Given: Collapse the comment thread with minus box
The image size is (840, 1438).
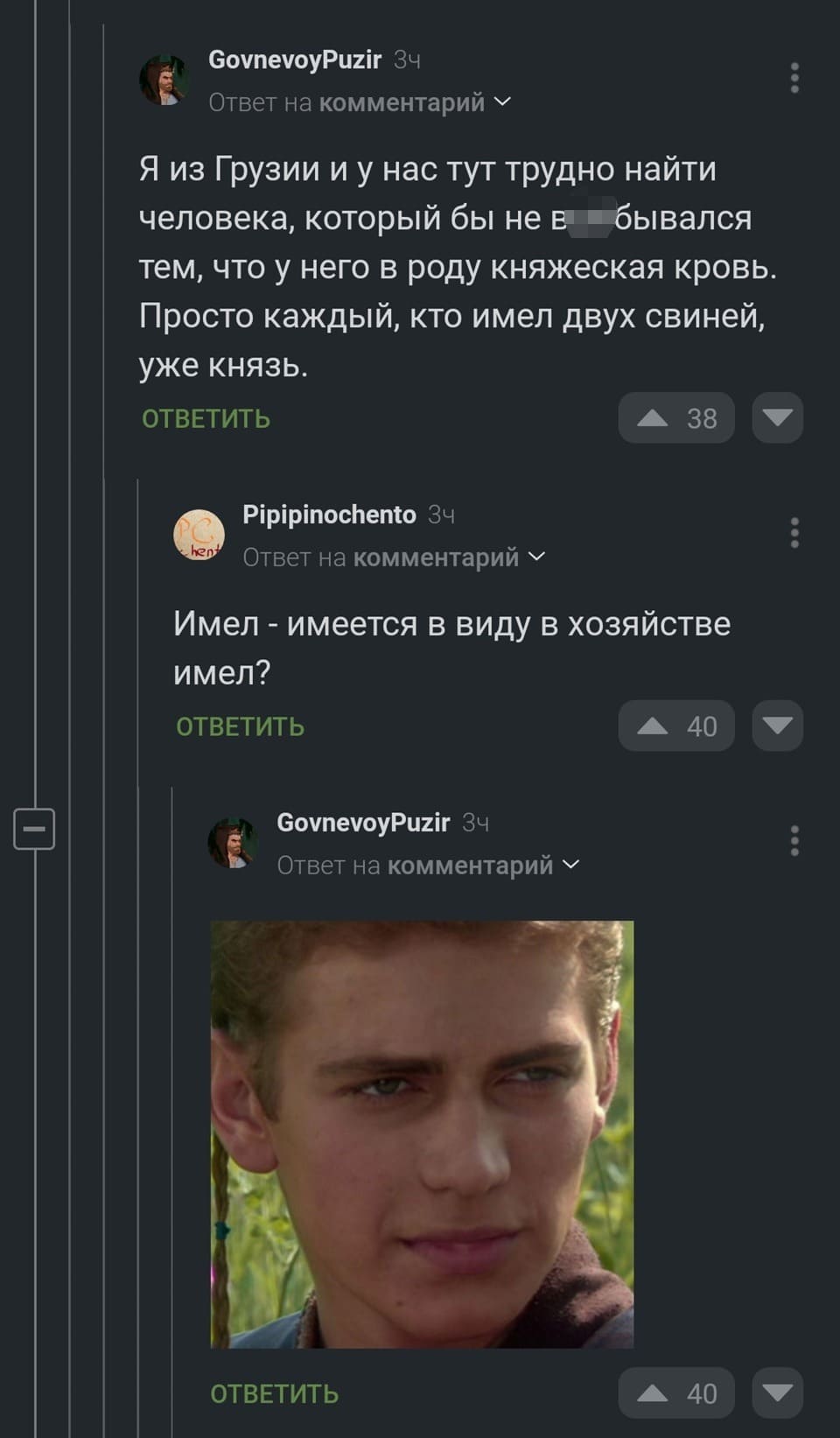Looking at the screenshot, I should 34,828.
